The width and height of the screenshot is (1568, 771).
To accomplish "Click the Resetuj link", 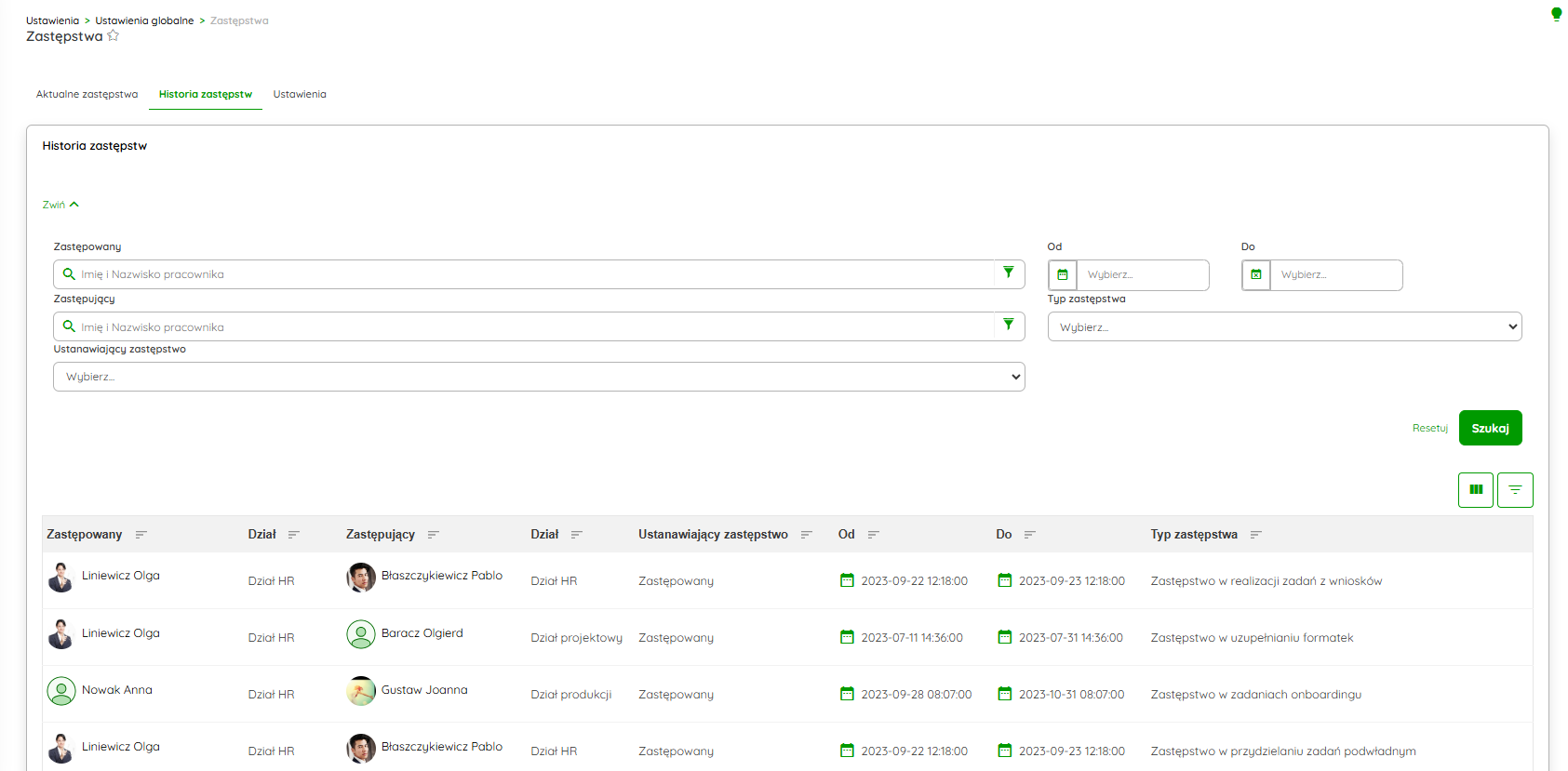I will click(1429, 429).
